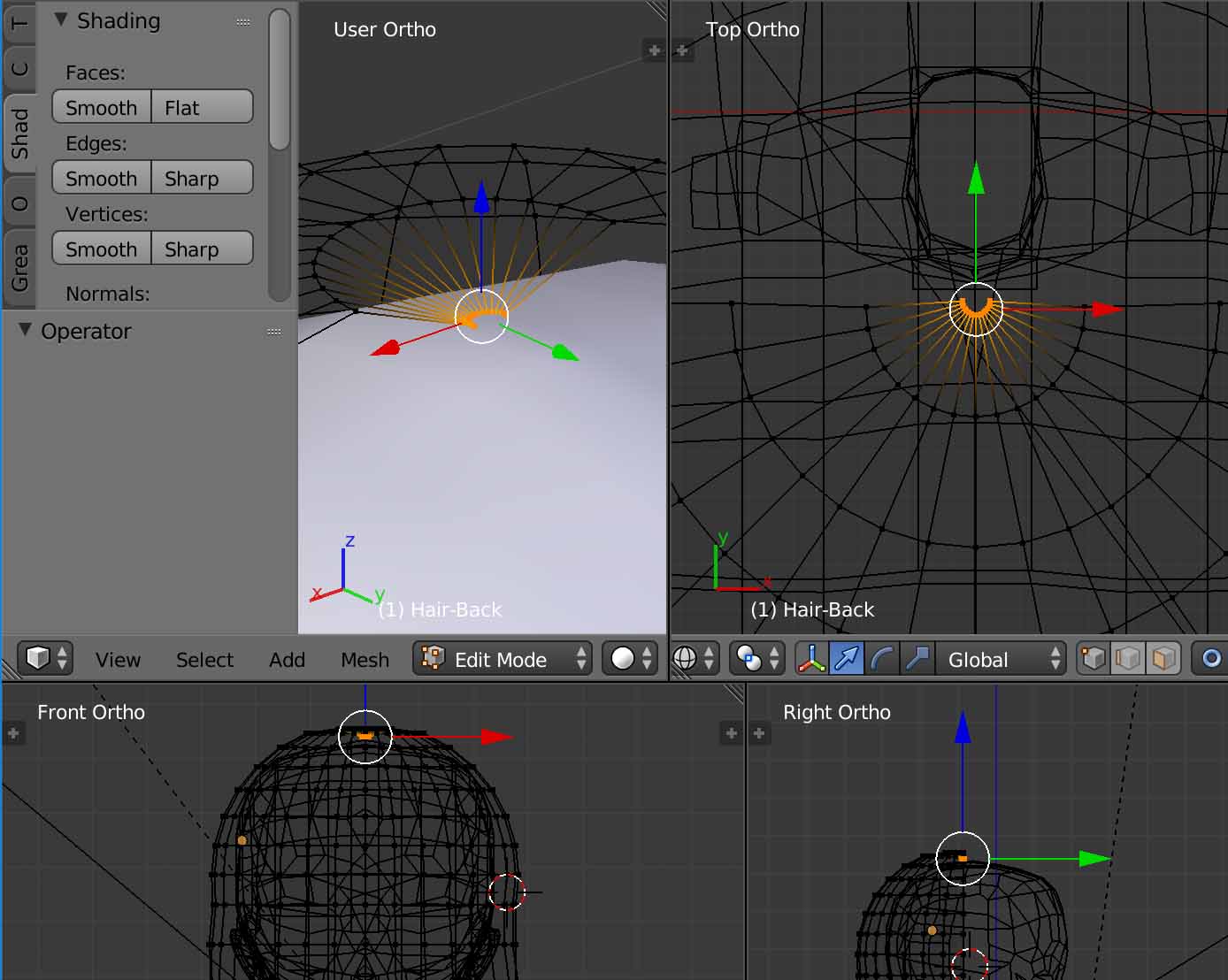Enable the rotate manipulator arc

coord(882,659)
